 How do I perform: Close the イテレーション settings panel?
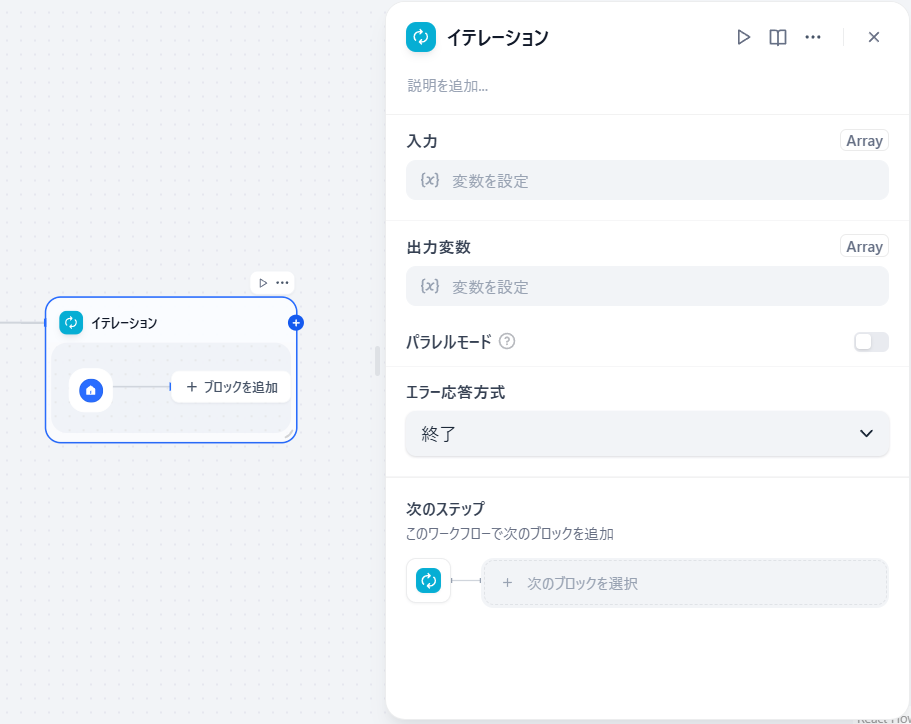[x=873, y=37]
